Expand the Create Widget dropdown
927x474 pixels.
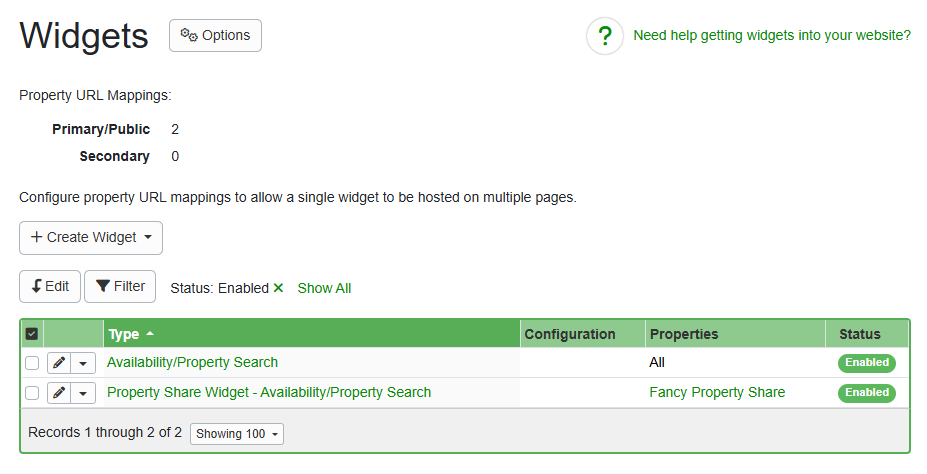(x=91, y=238)
